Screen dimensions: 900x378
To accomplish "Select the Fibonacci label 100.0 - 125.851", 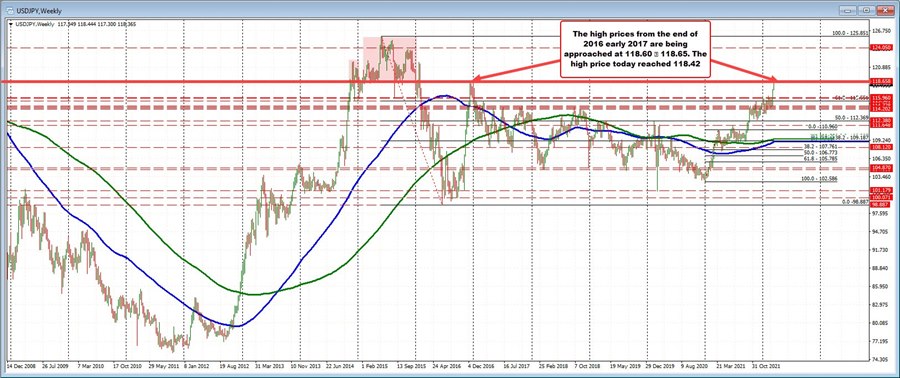I will click(851, 34).
